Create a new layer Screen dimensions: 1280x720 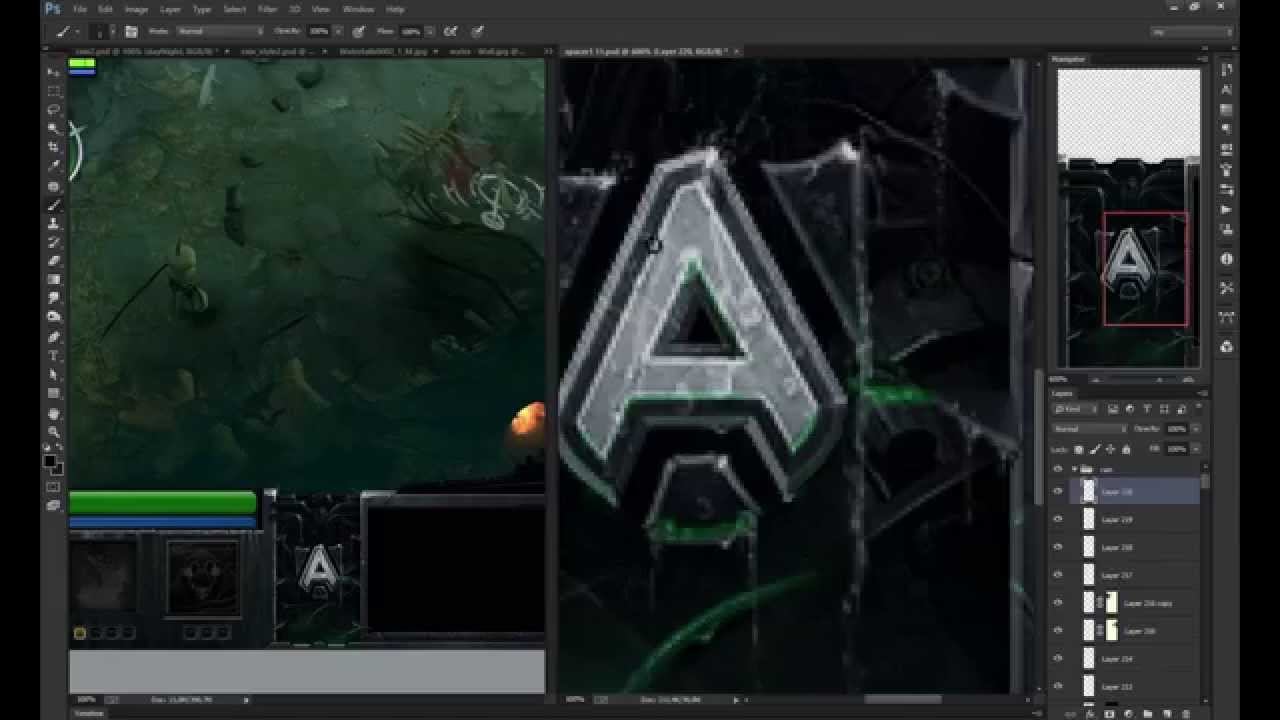pos(1168,714)
